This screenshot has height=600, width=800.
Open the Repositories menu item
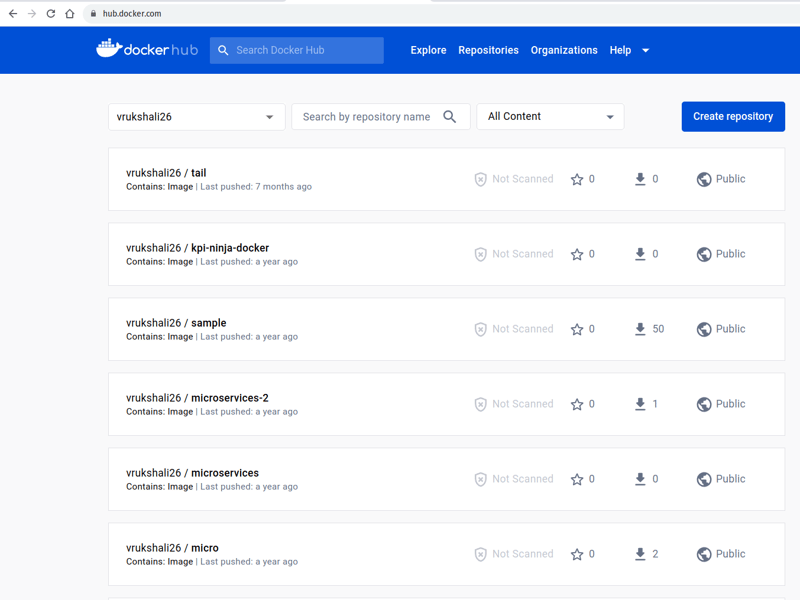click(488, 50)
